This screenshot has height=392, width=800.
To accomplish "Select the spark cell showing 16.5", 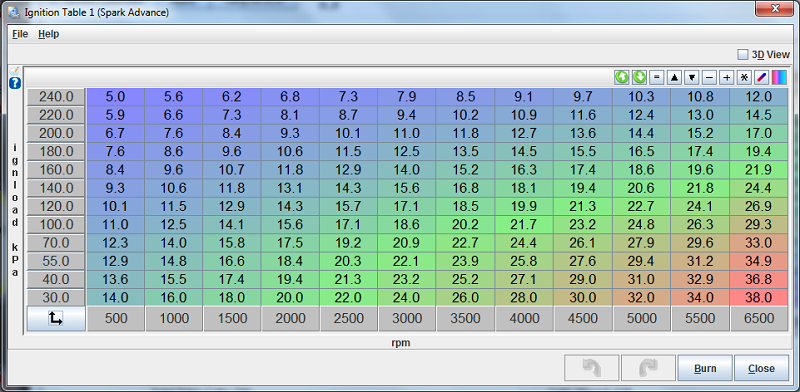I will 641,152.
